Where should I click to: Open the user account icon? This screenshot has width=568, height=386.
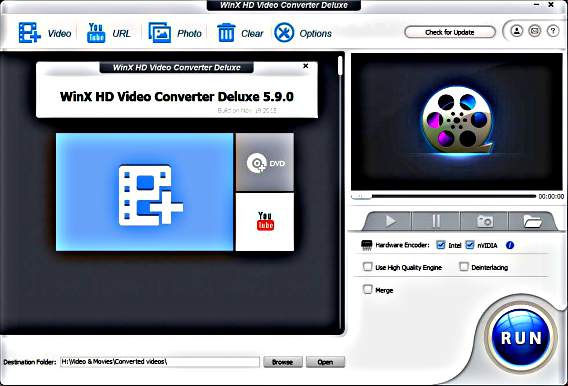click(517, 31)
